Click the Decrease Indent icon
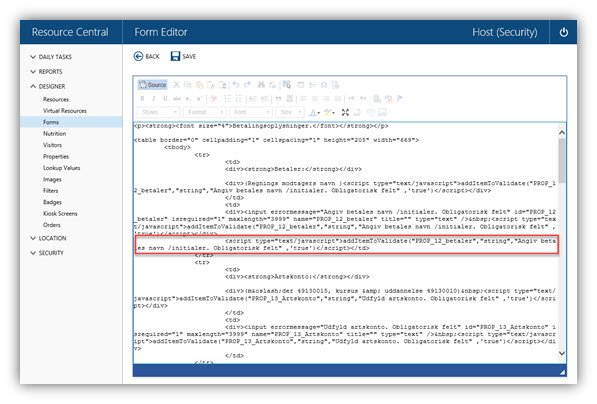 pyautogui.click(x=253, y=99)
